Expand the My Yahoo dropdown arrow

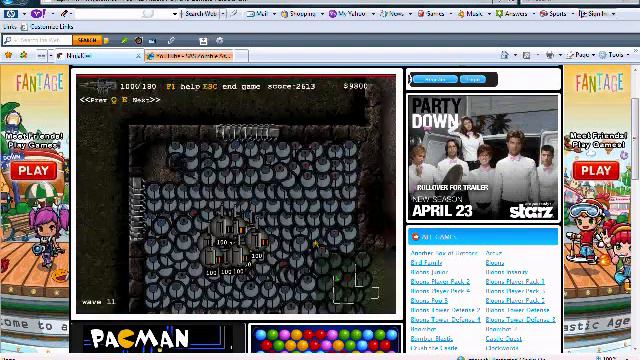tap(373, 14)
